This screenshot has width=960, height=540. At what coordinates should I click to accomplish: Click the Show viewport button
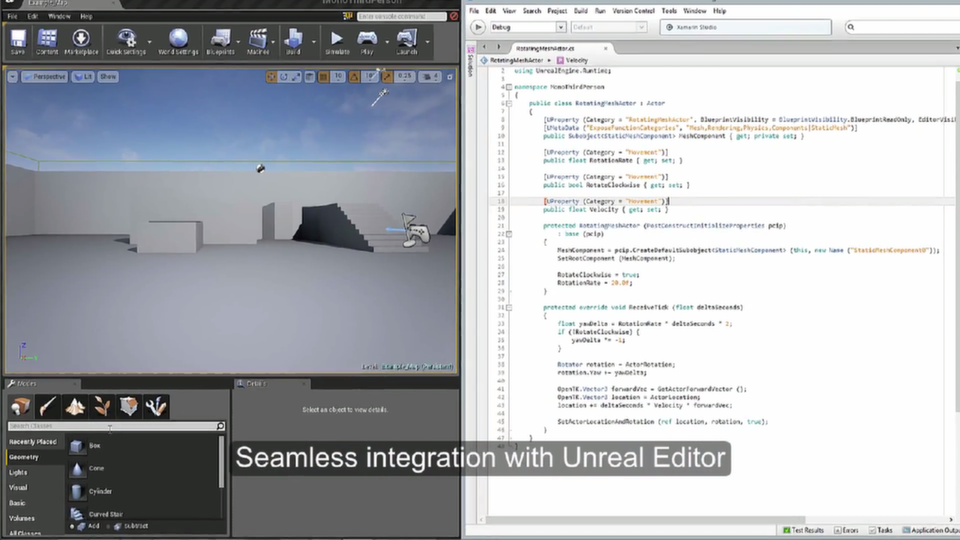[x=108, y=77]
